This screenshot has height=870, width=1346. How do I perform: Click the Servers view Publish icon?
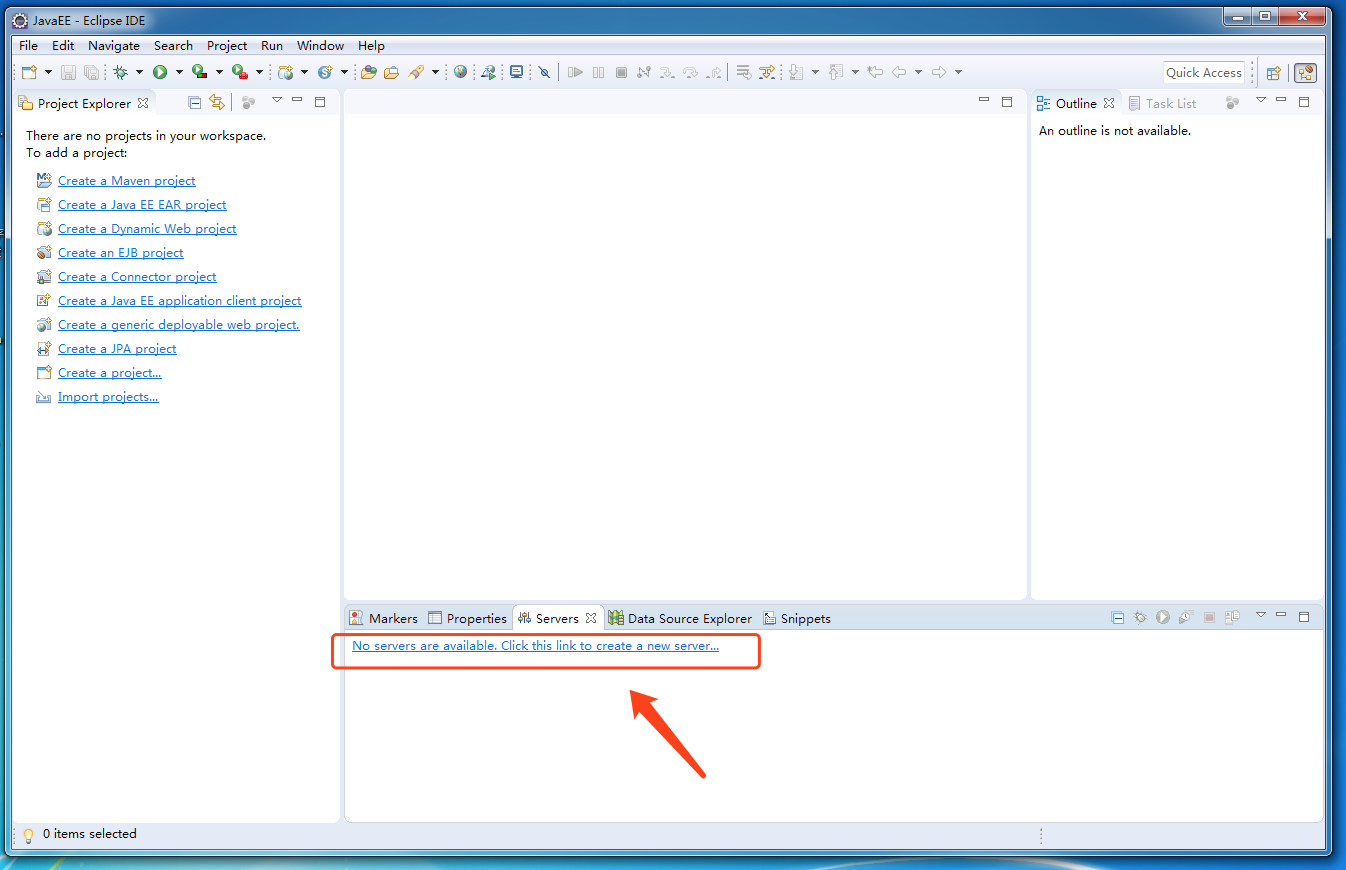[1232, 617]
